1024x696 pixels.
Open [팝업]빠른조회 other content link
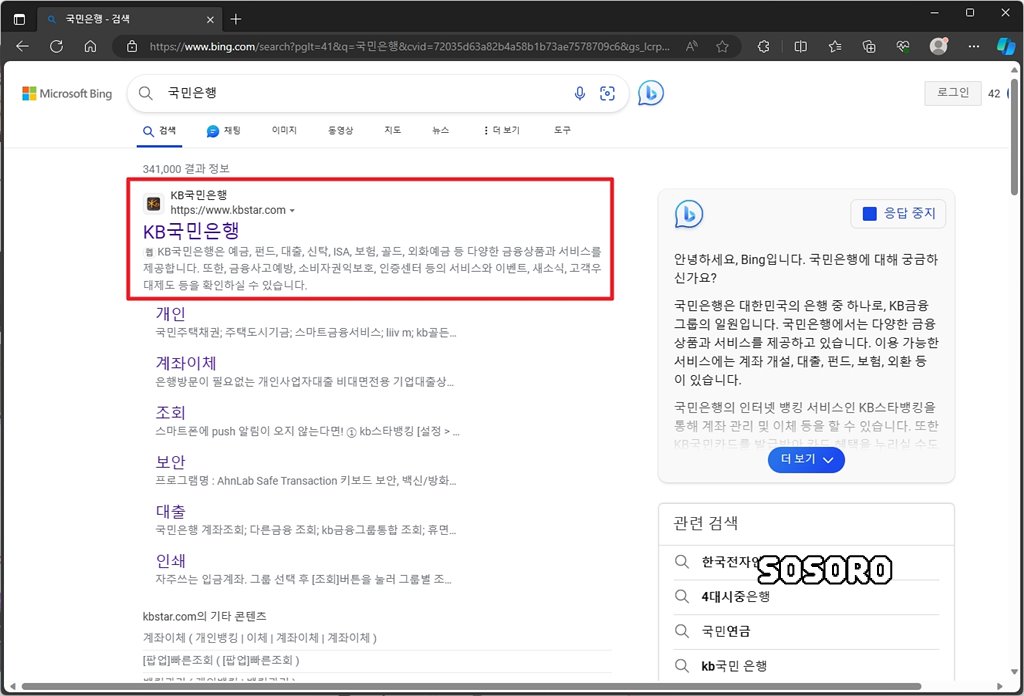221,660
